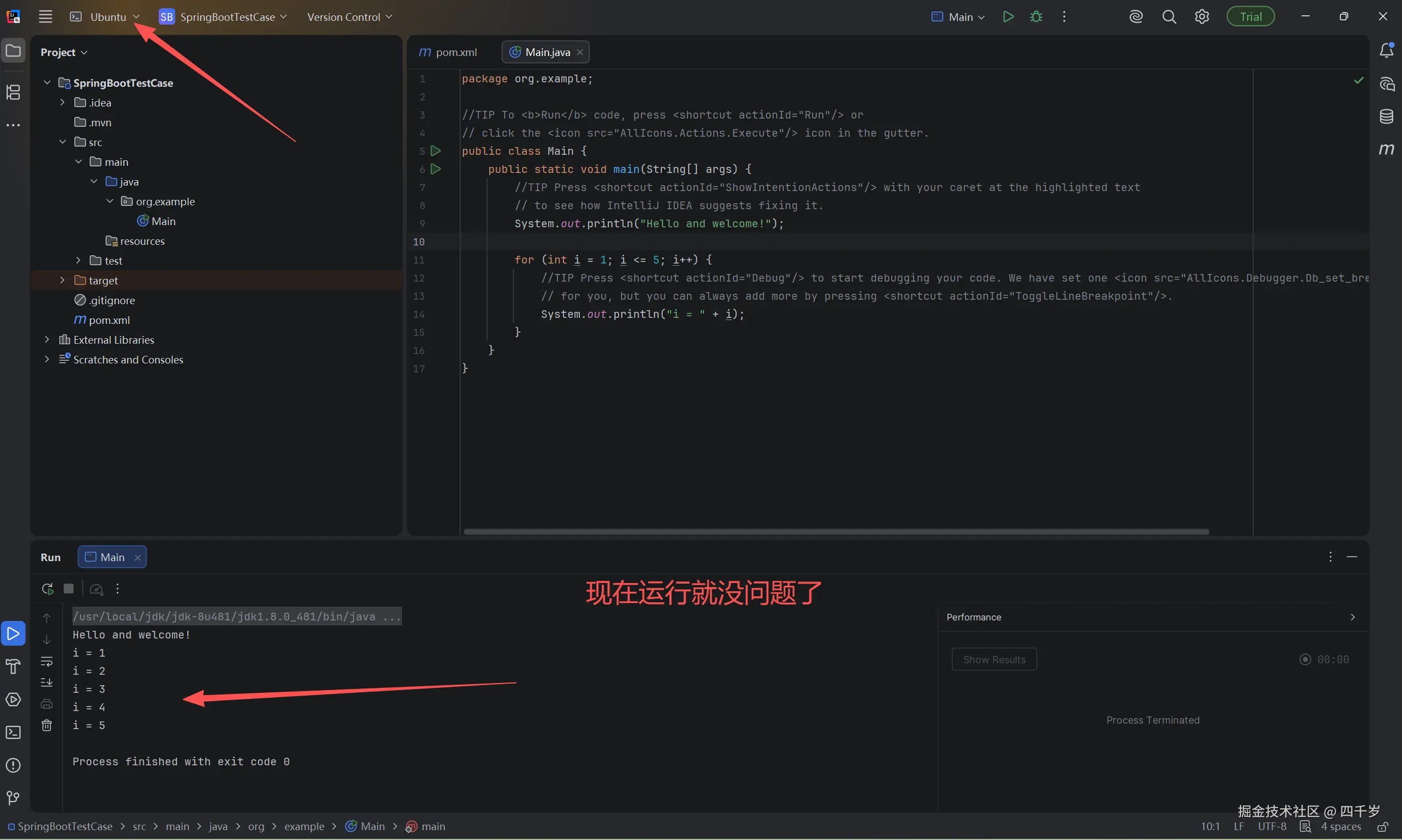The image size is (1402, 840).
Task: Click the Debug bug icon
Action: 1036,16
